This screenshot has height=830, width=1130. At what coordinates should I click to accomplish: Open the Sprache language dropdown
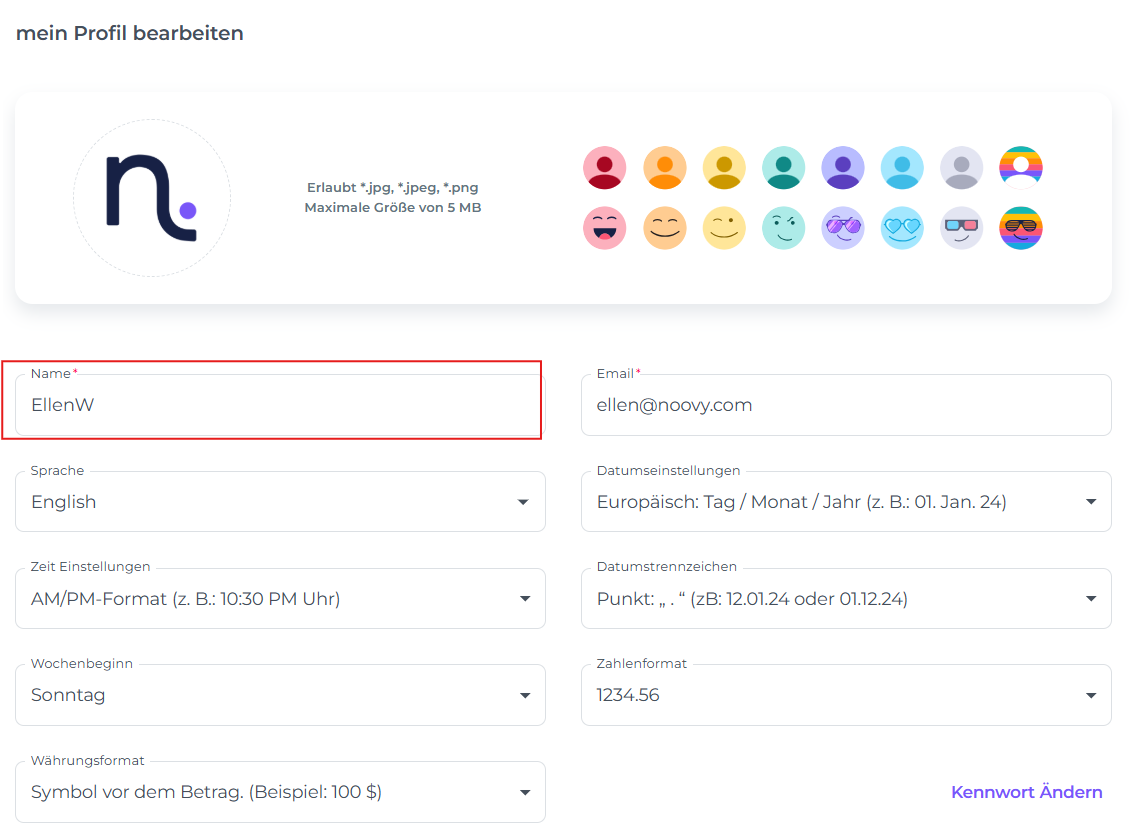[x=280, y=502]
